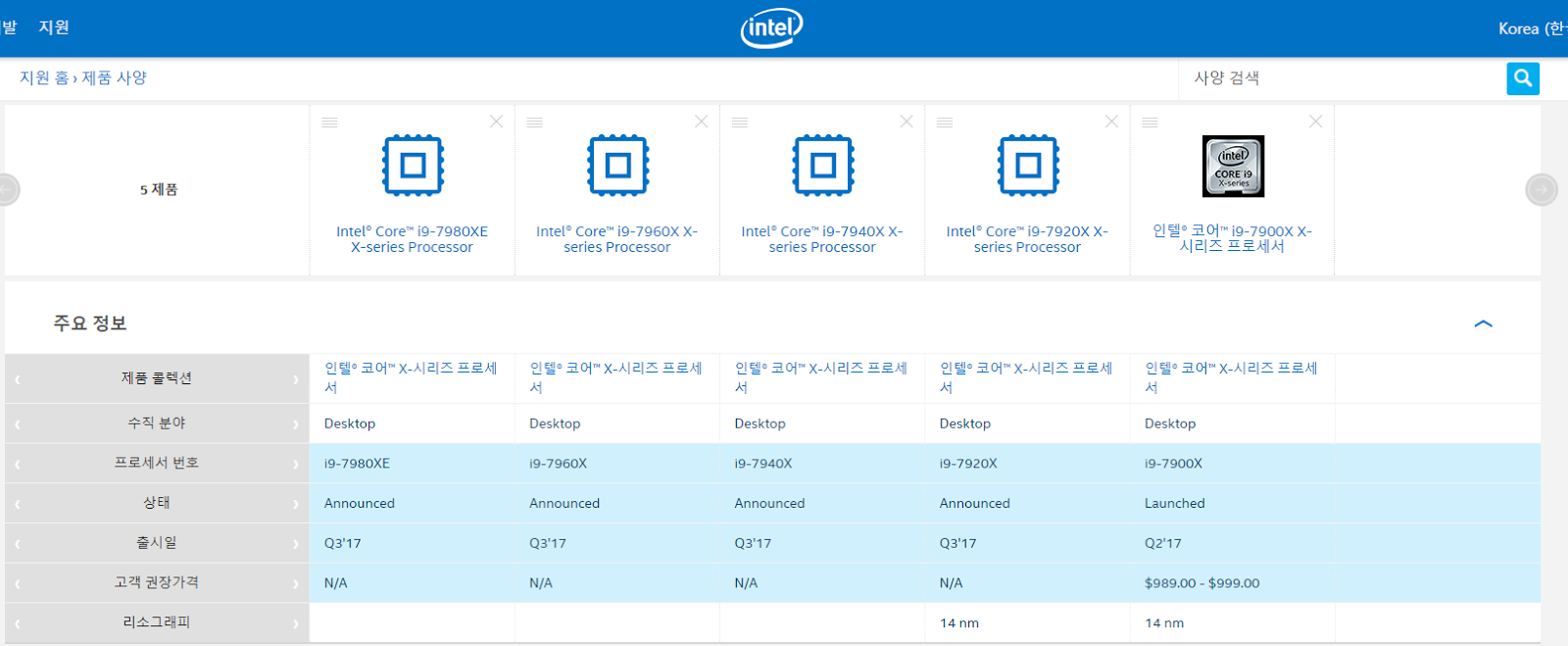The height and width of the screenshot is (646, 1568).
Task: Open product collection link in i9-7900X column
Action: pyautogui.click(x=1232, y=377)
